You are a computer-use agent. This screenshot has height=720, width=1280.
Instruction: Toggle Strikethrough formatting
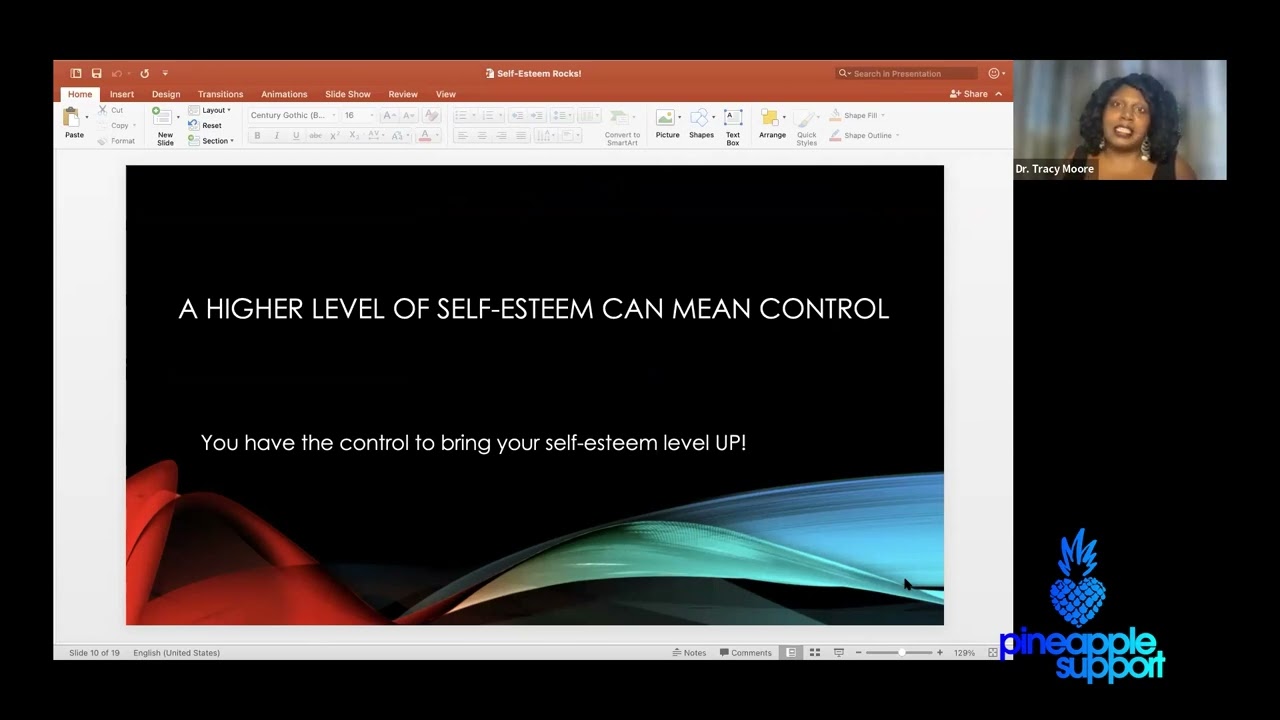click(316, 135)
